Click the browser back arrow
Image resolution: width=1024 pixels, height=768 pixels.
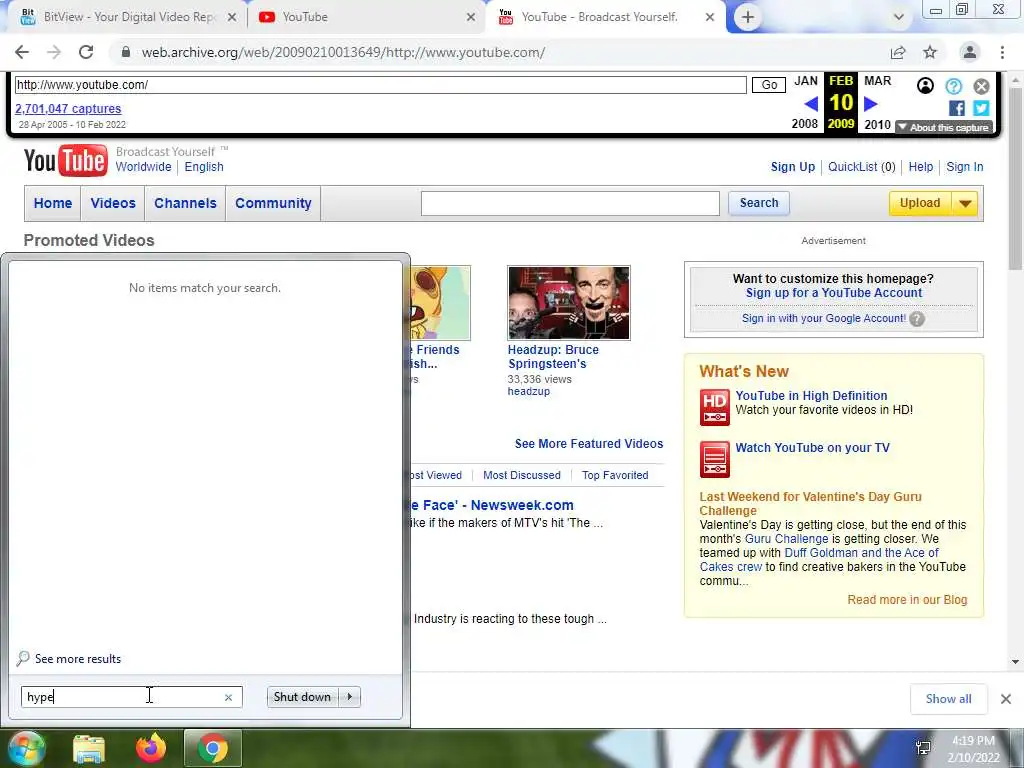pyautogui.click(x=22, y=52)
